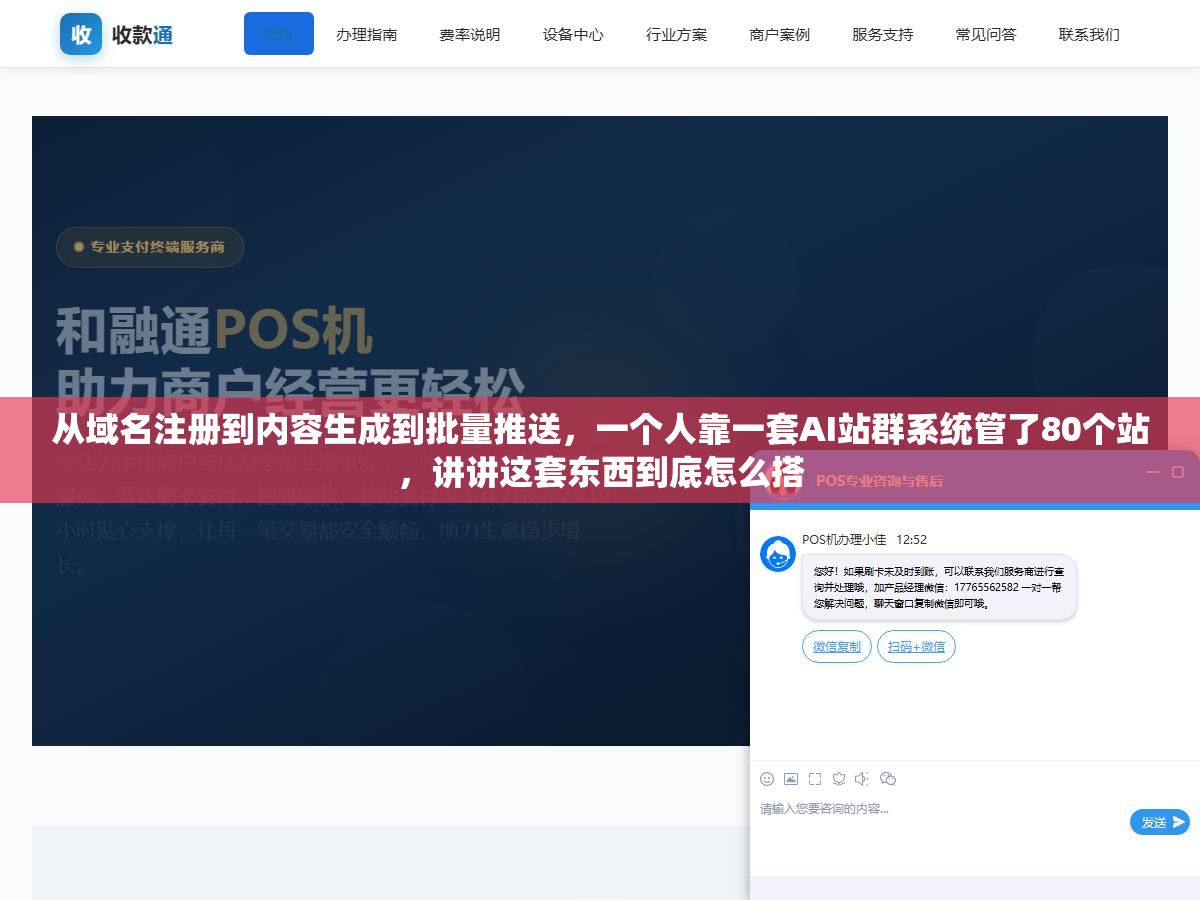Click the POS机办理小佳 agent avatar
This screenshot has width=1200, height=900.
click(778, 554)
